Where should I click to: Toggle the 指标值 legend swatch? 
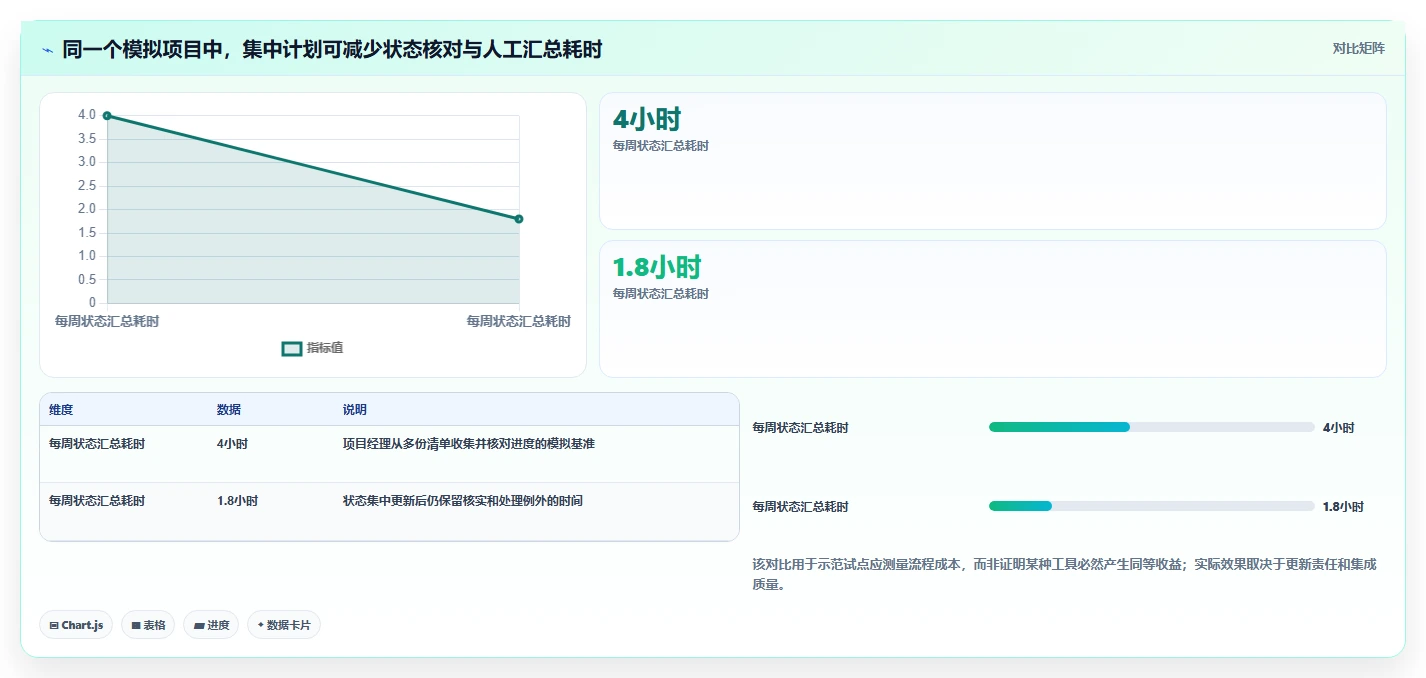292,349
